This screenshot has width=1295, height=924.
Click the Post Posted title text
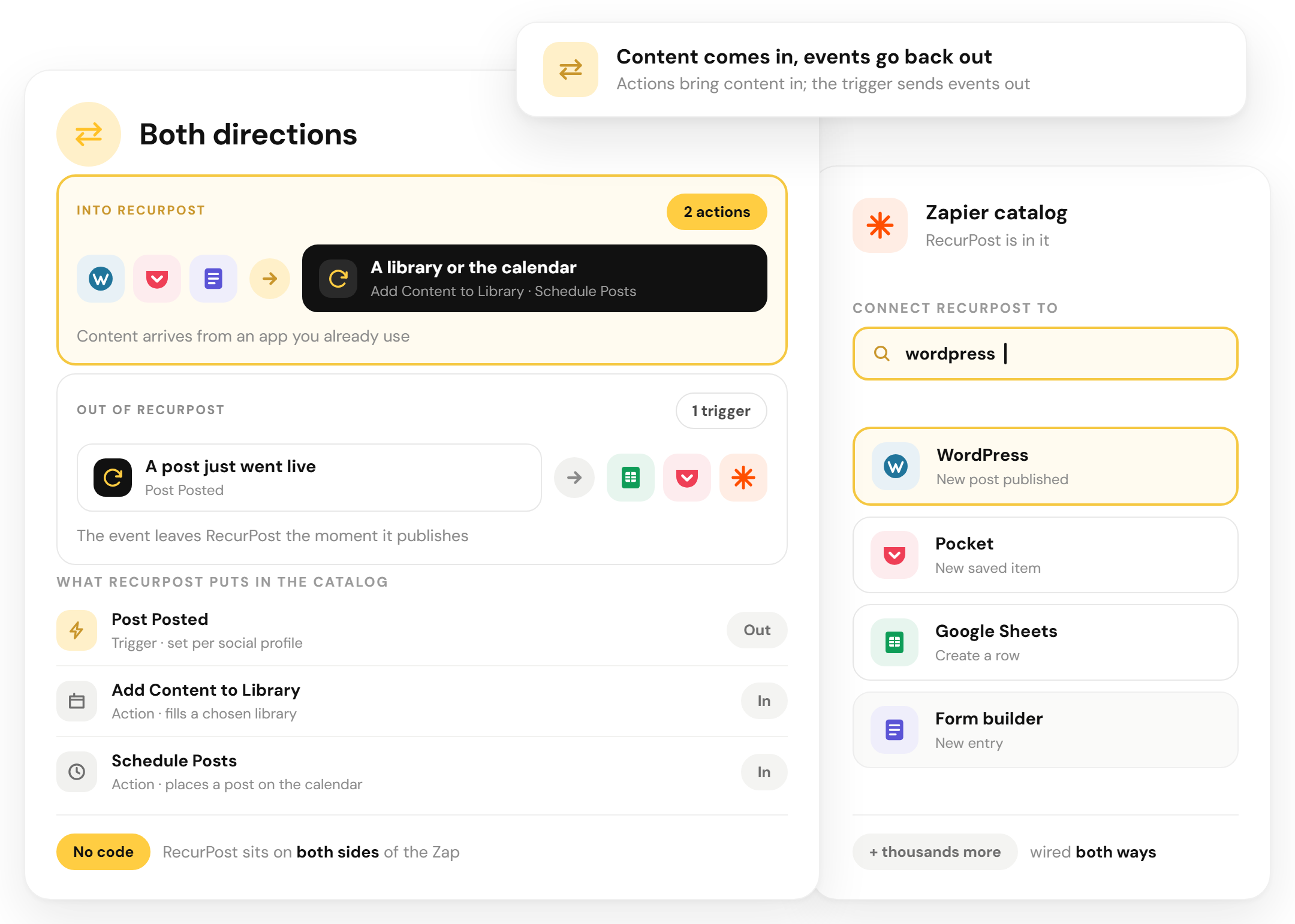pos(160,620)
